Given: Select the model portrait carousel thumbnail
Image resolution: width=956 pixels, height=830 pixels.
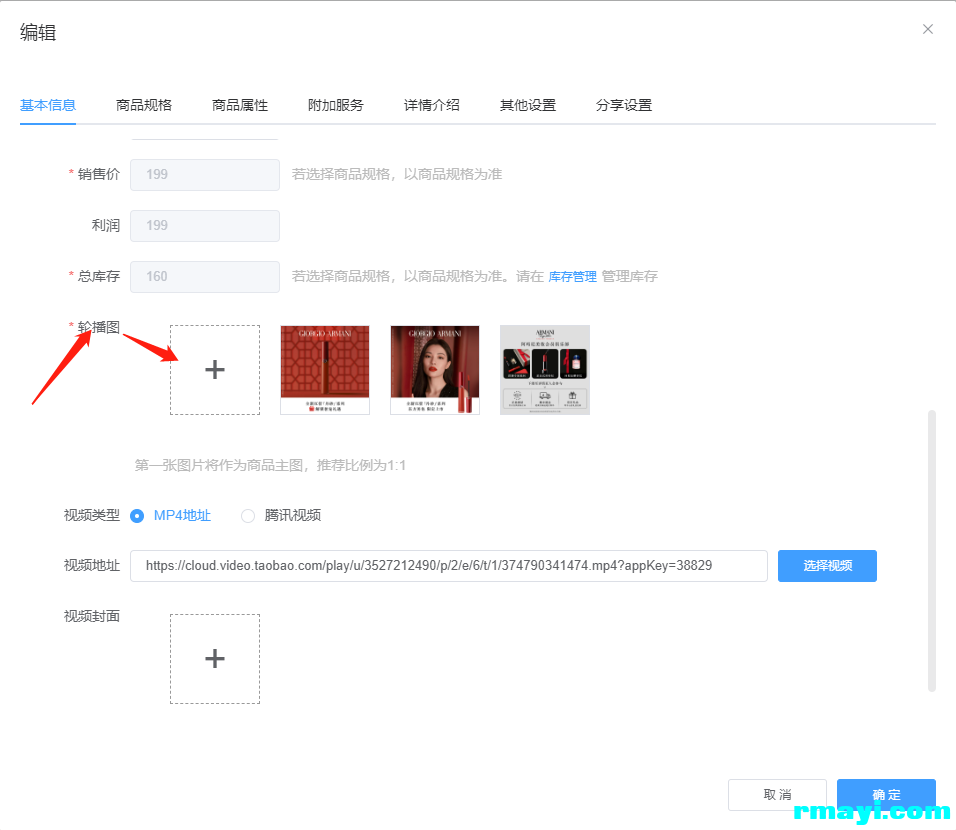Looking at the screenshot, I should pos(435,370).
